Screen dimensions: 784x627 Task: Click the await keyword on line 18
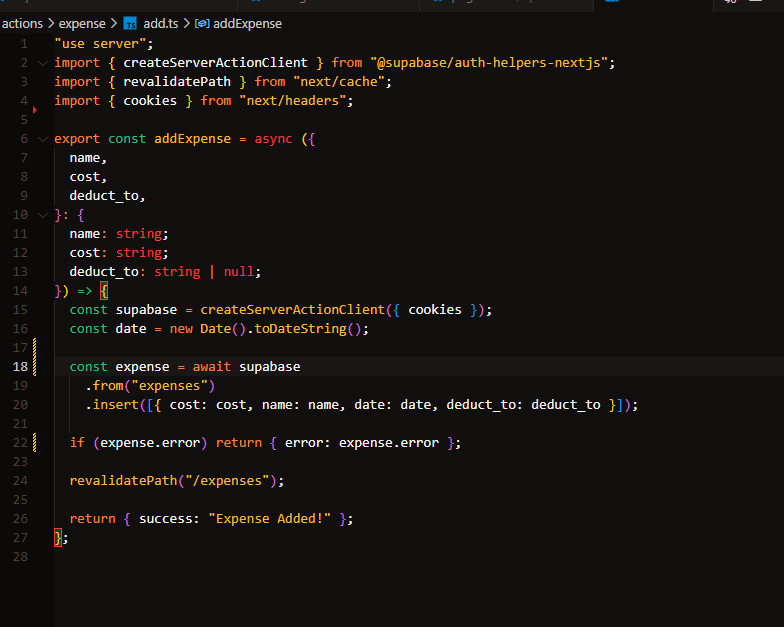(212, 366)
